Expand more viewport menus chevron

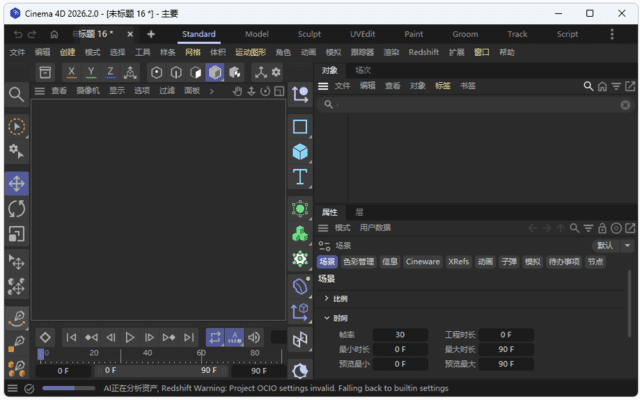211,91
